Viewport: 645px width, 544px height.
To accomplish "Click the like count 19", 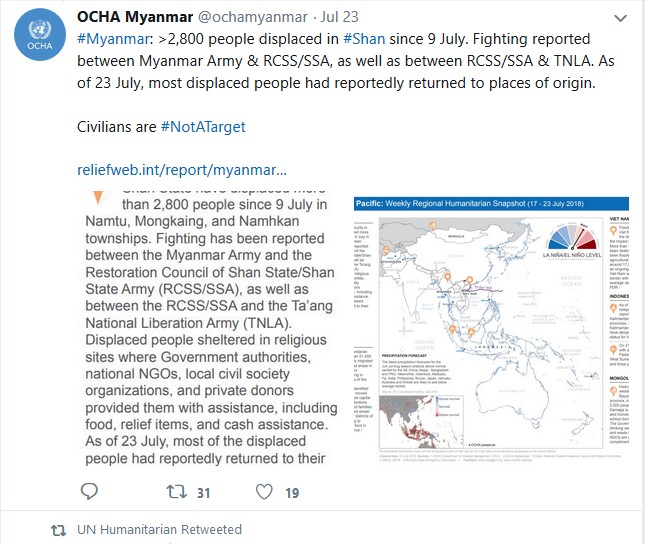I will pyautogui.click(x=292, y=492).
